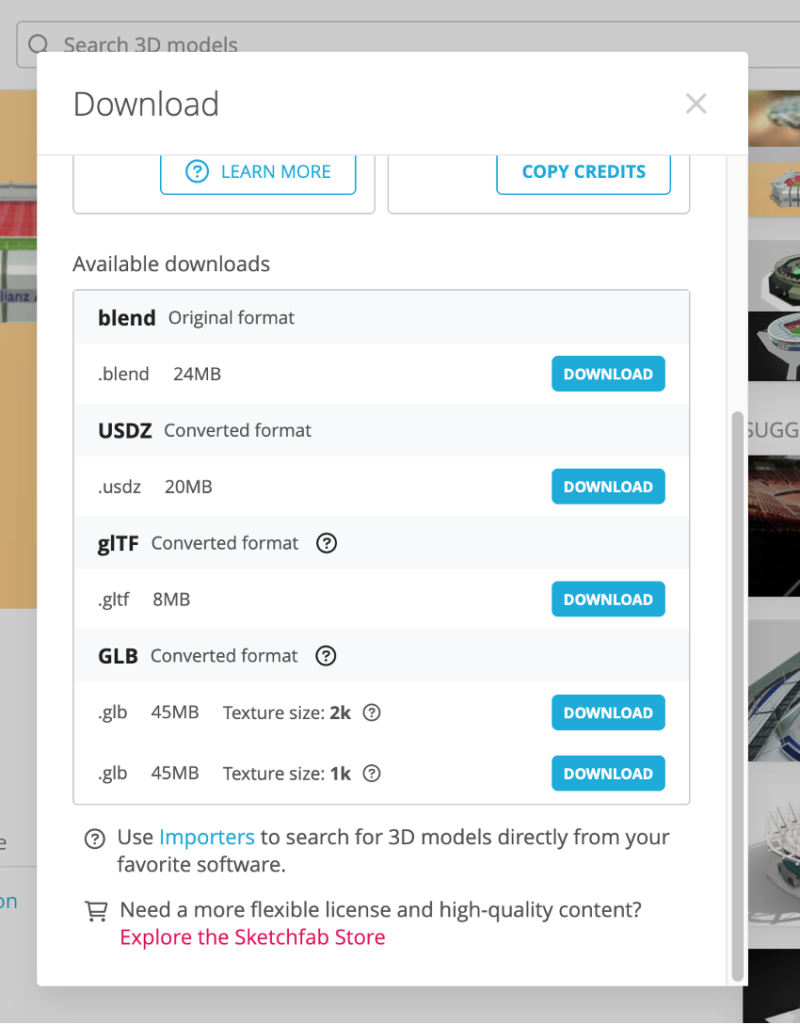The width and height of the screenshot is (800, 1024).
Task: Click the shopping cart icon
Action: pyautogui.click(x=97, y=911)
